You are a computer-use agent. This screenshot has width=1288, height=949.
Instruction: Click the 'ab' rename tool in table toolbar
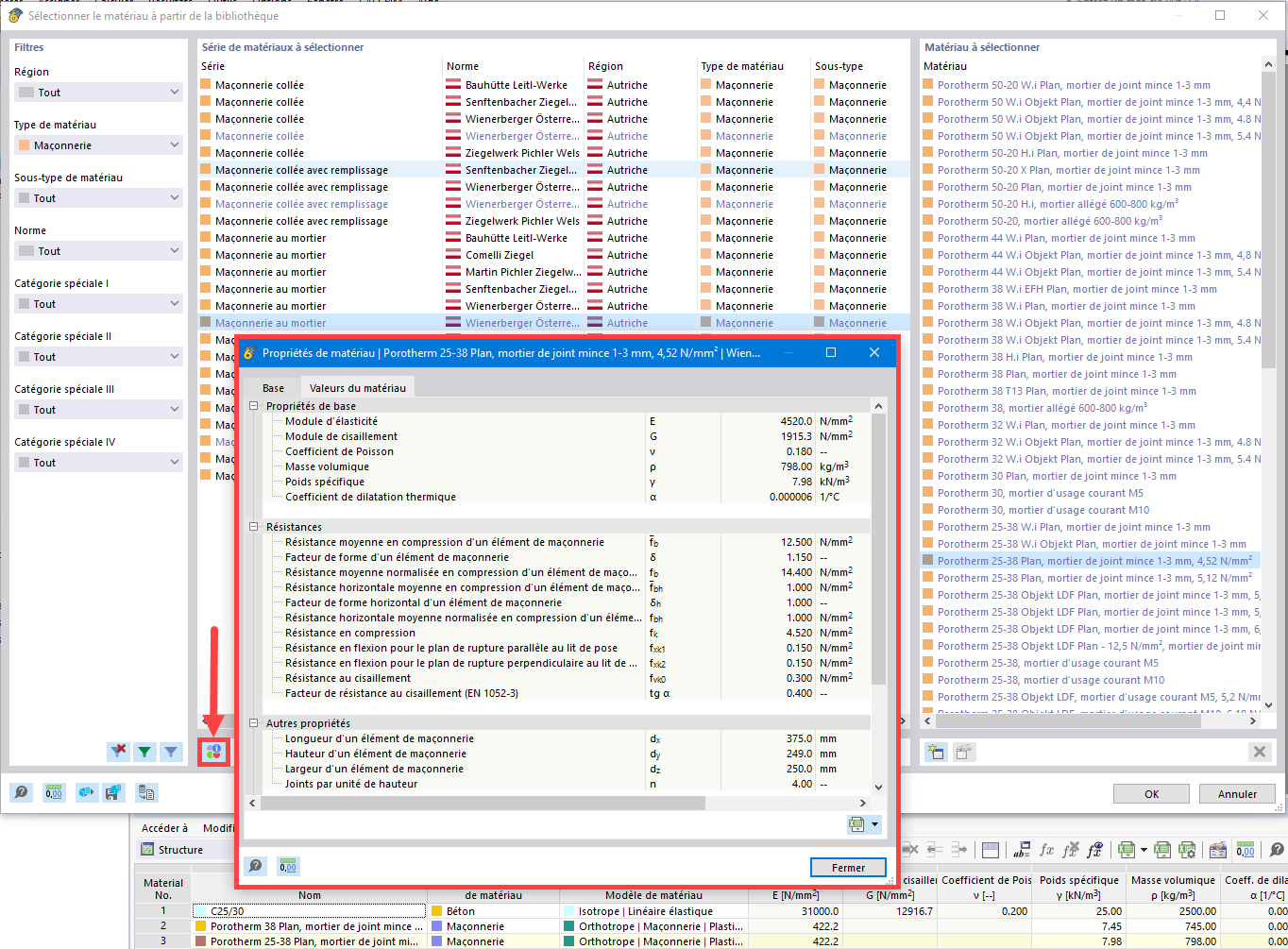coord(1021,850)
